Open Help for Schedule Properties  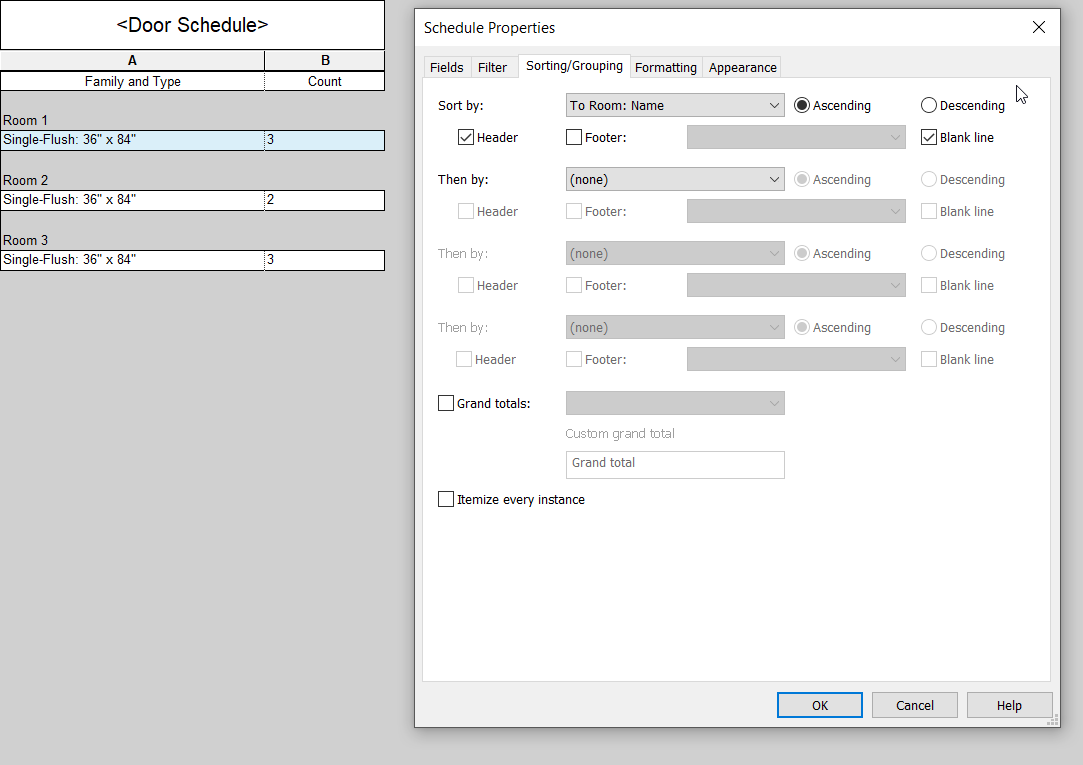tap(1009, 704)
